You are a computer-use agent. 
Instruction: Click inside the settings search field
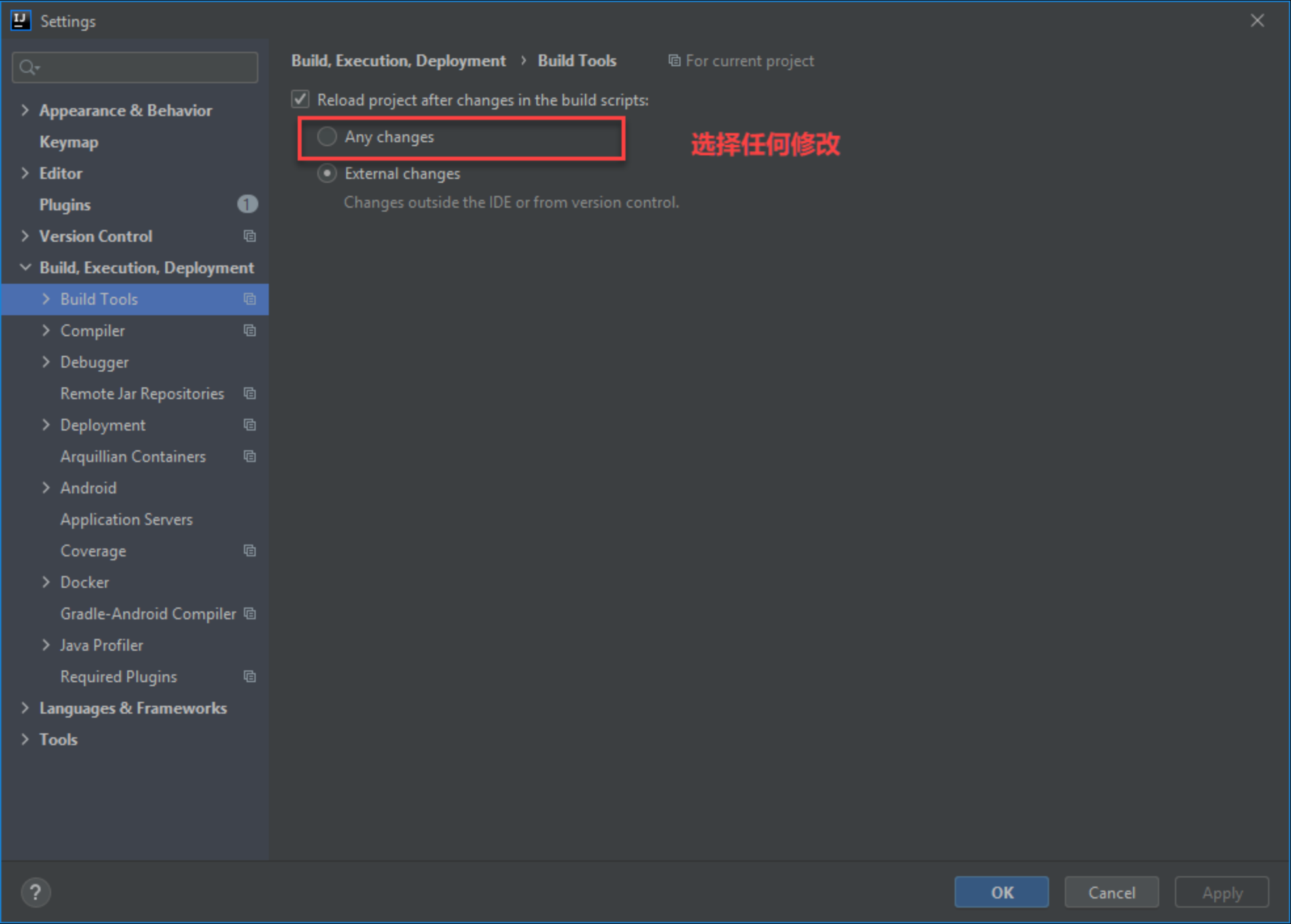144,67
